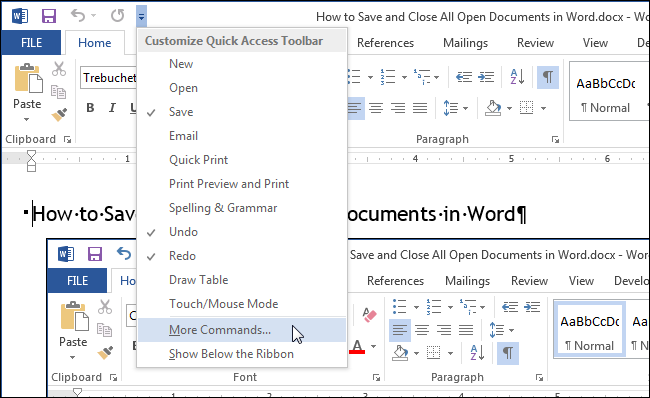The height and width of the screenshot is (398, 650).
Task: Click the Save icon in embedded screenshot window
Action: [95, 254]
